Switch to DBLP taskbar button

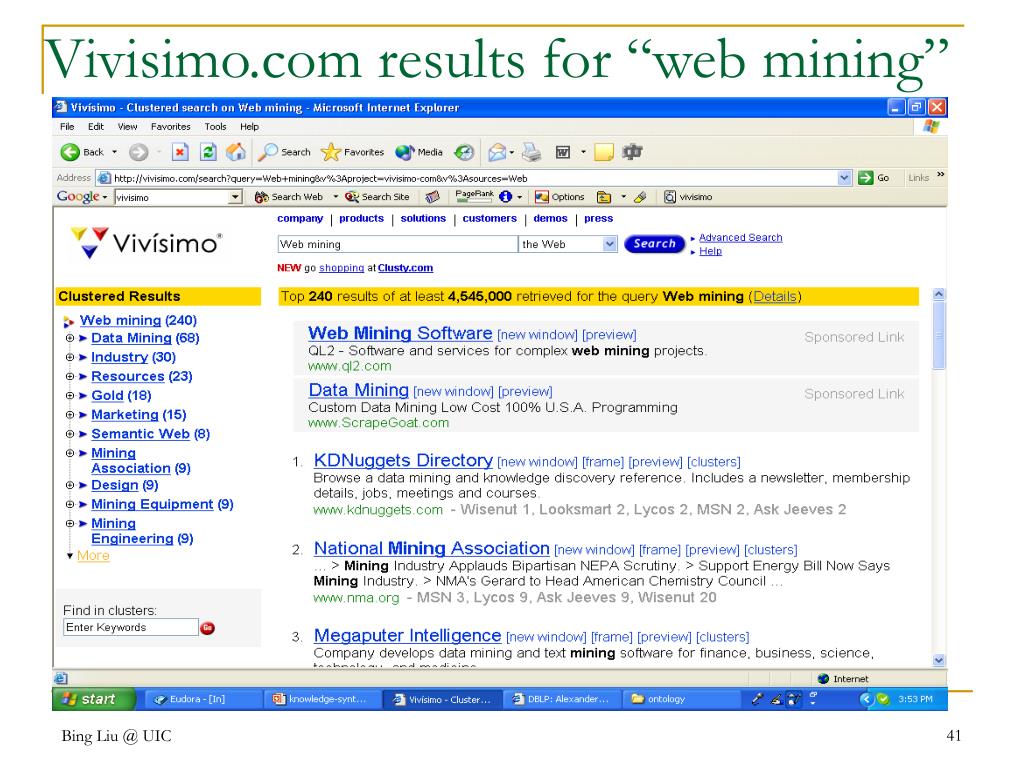pyautogui.click(x=560, y=699)
